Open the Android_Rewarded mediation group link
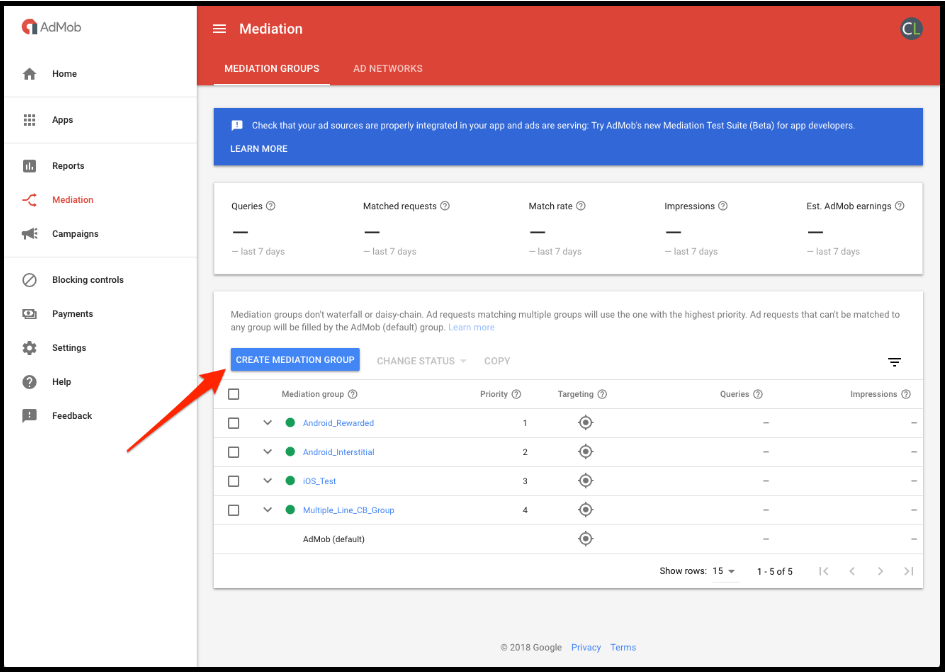This screenshot has height=672, width=945. [x=338, y=423]
